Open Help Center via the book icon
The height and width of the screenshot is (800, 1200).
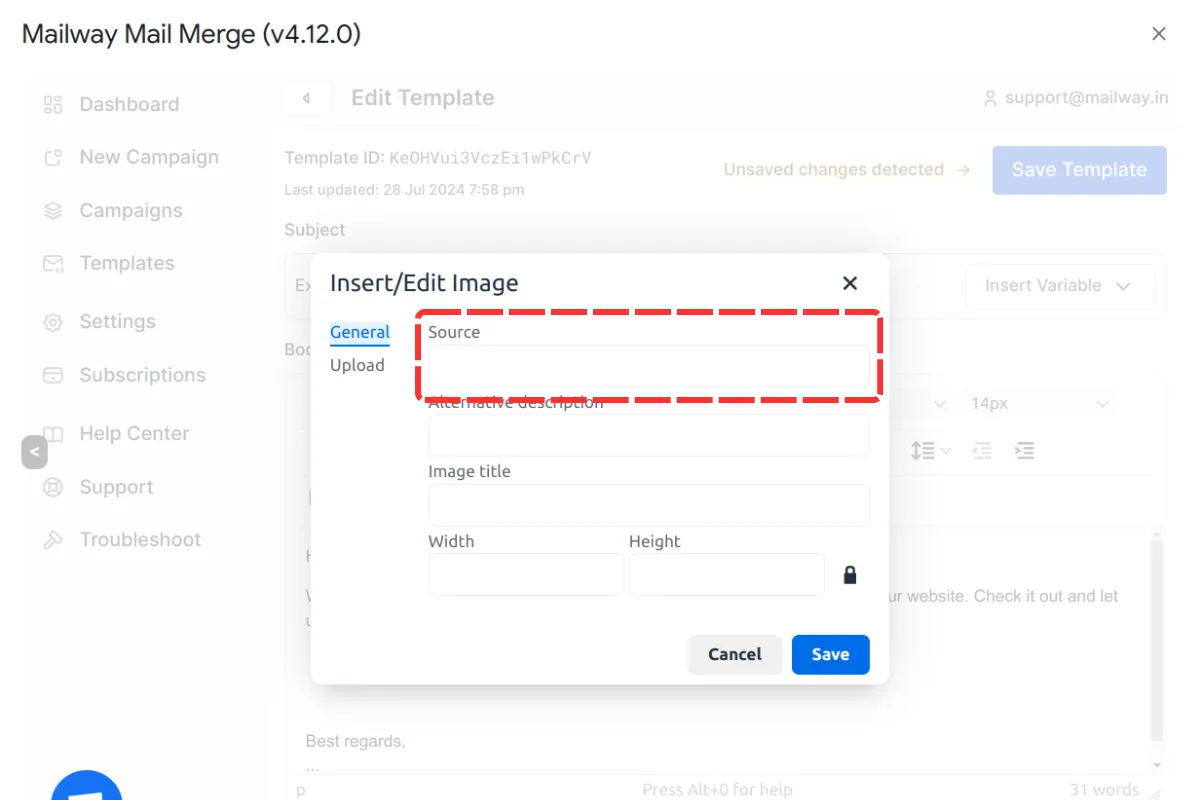(52, 433)
